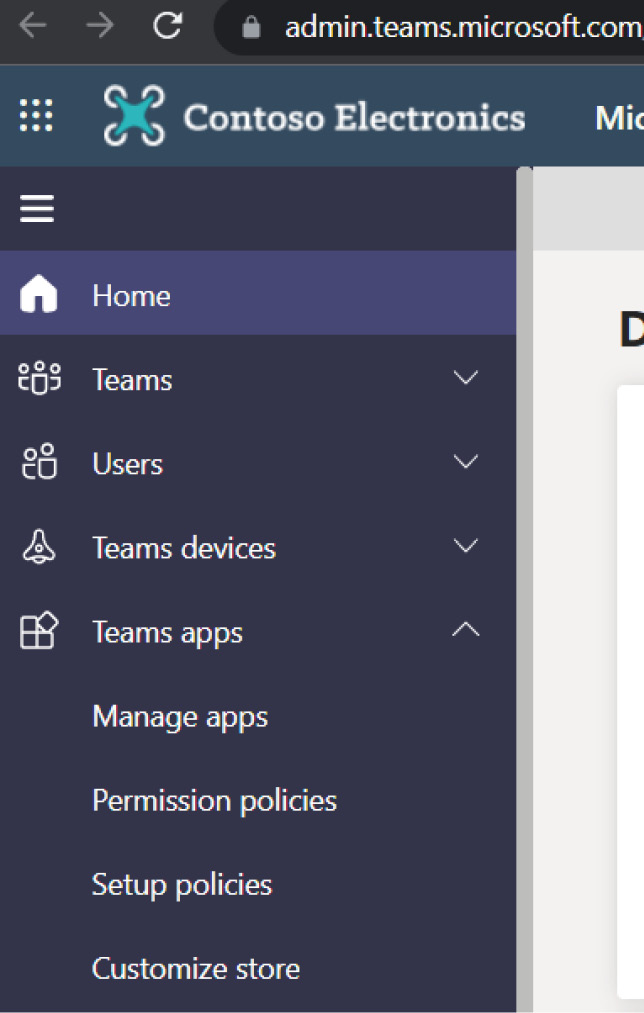Image resolution: width=644 pixels, height=1013 pixels.
Task: Reload the page with refresh icon
Action: [167, 26]
